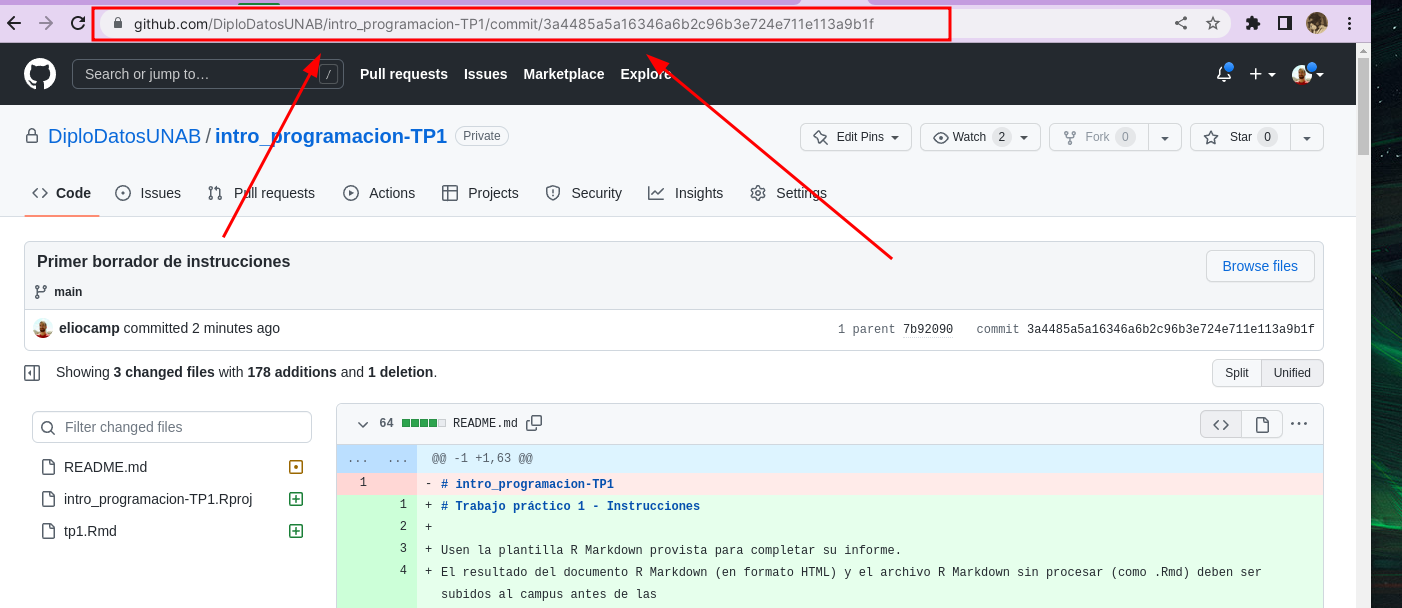Open the user avatar menu
Screen dimensions: 1402x608
click(x=1308, y=74)
